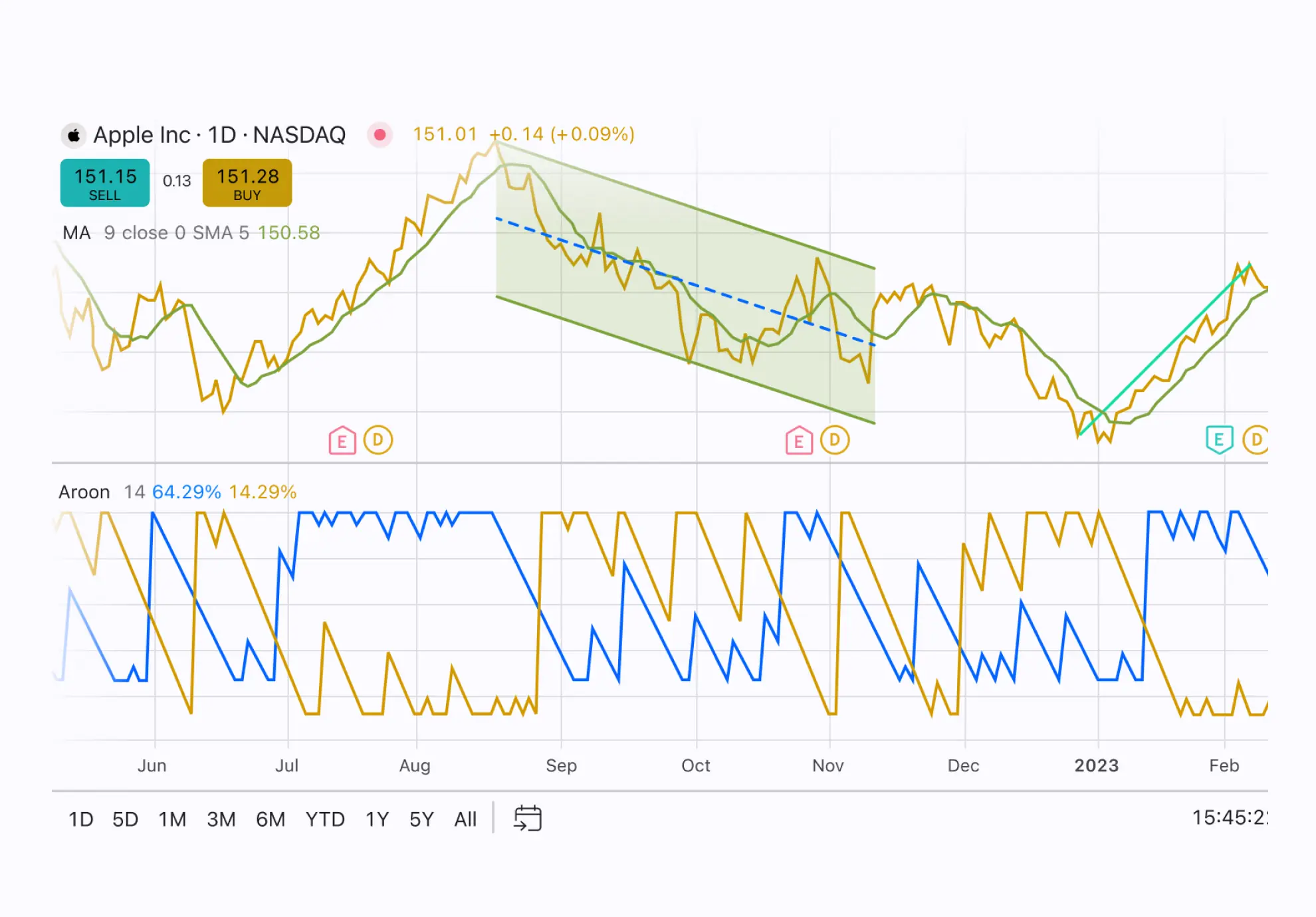1316x917 pixels.
Task: Click the clock time 15:45 display
Action: point(1230,817)
